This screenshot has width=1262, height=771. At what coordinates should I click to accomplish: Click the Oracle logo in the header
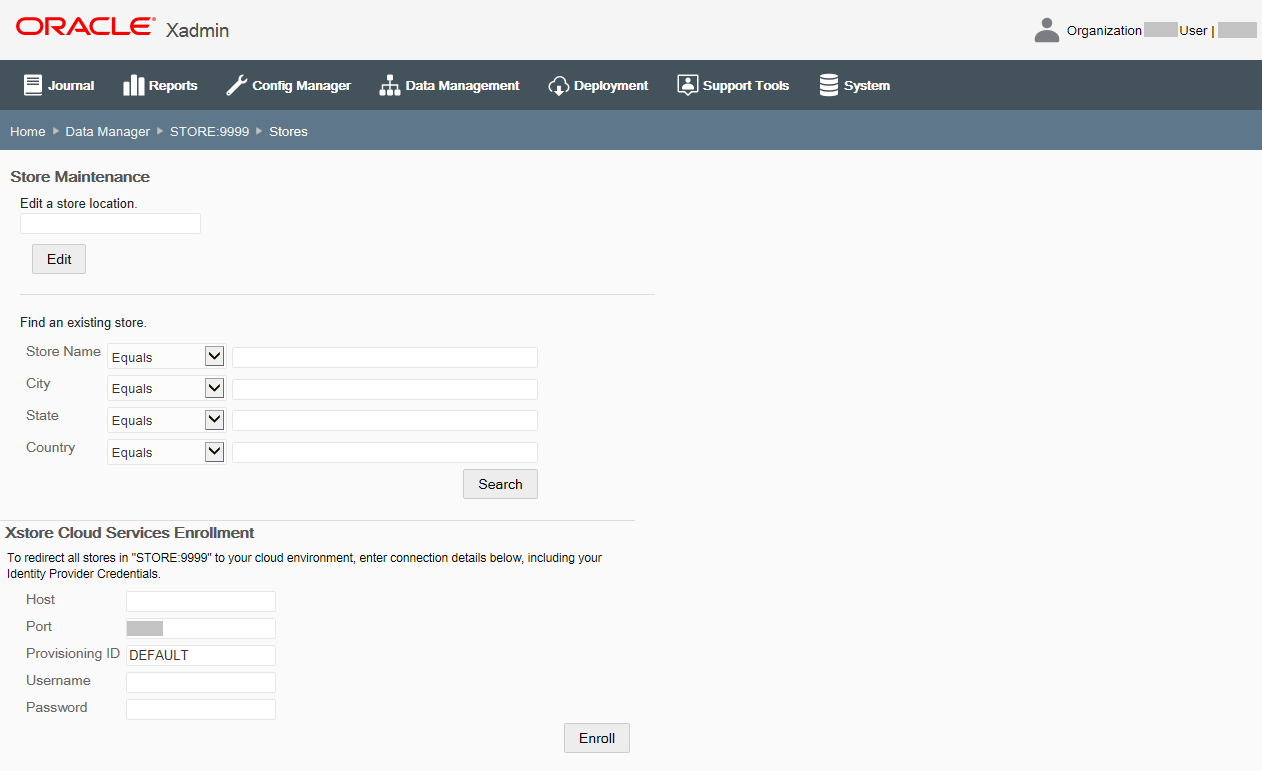pyautogui.click(x=84, y=26)
